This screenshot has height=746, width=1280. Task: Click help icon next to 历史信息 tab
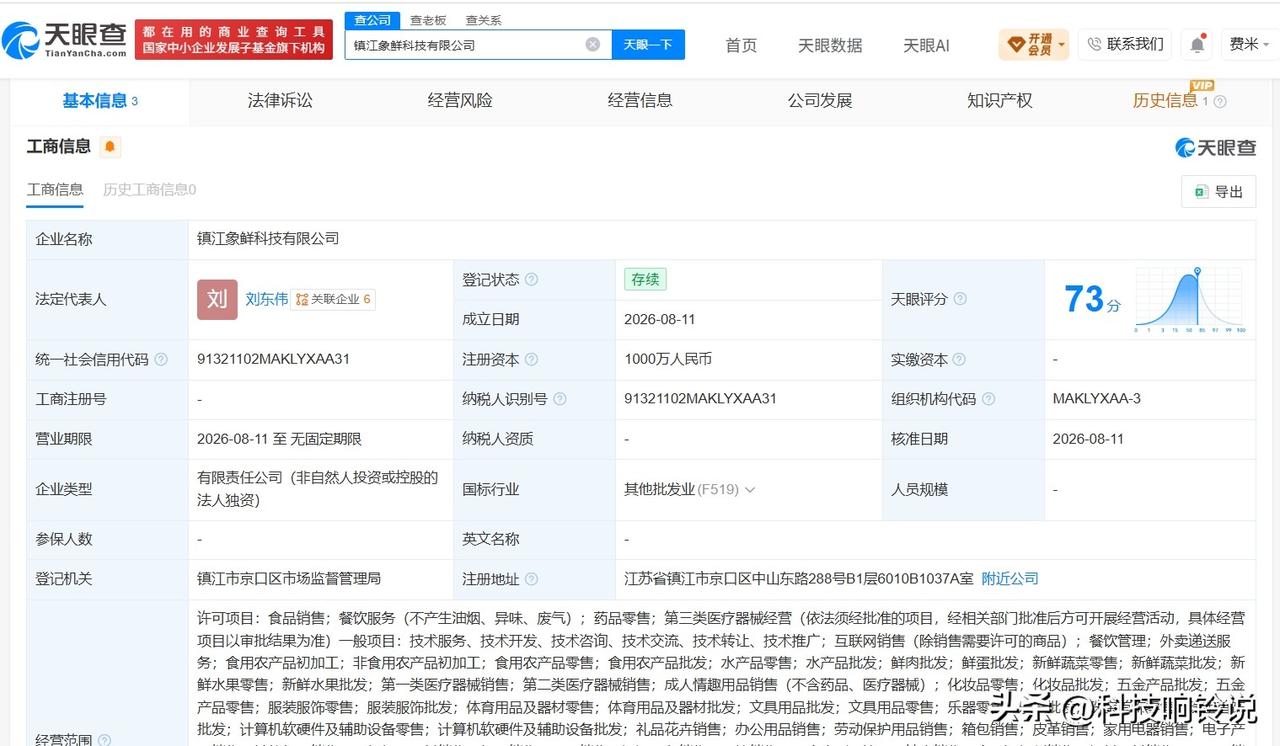[x=1220, y=101]
